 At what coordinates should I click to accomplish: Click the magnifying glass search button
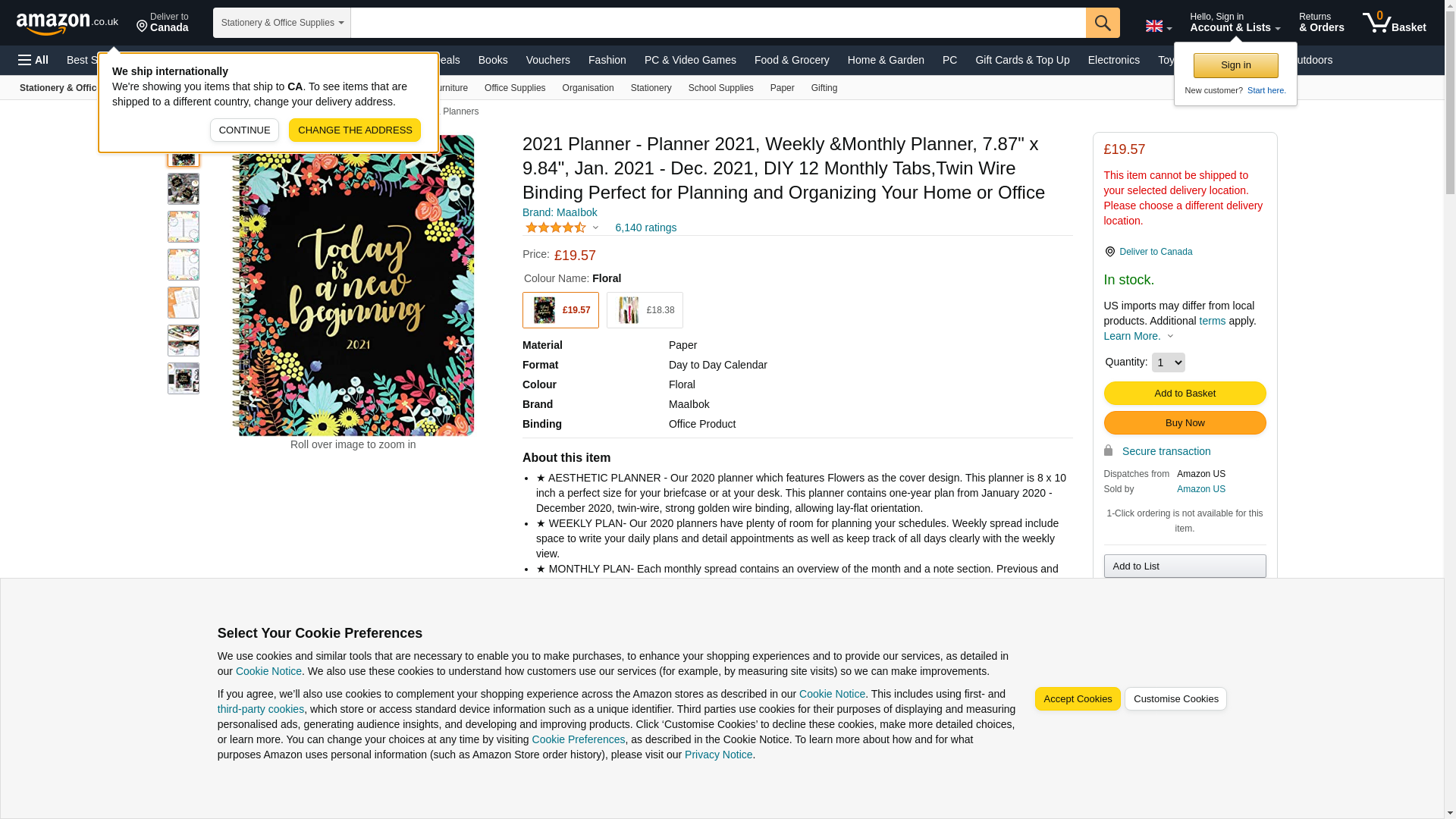point(1103,23)
